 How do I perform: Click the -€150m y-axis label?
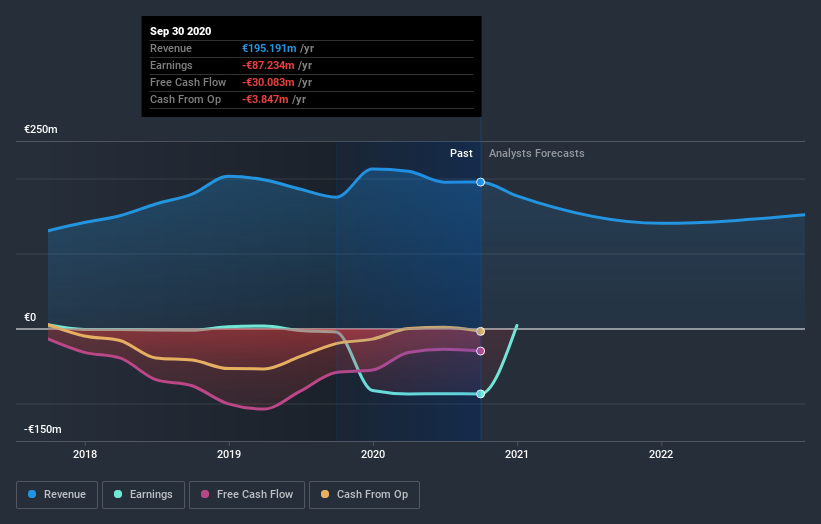tap(42, 429)
